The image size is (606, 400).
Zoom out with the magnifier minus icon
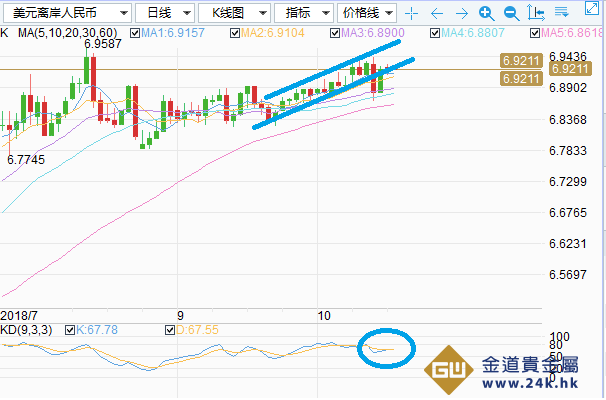click(511, 14)
